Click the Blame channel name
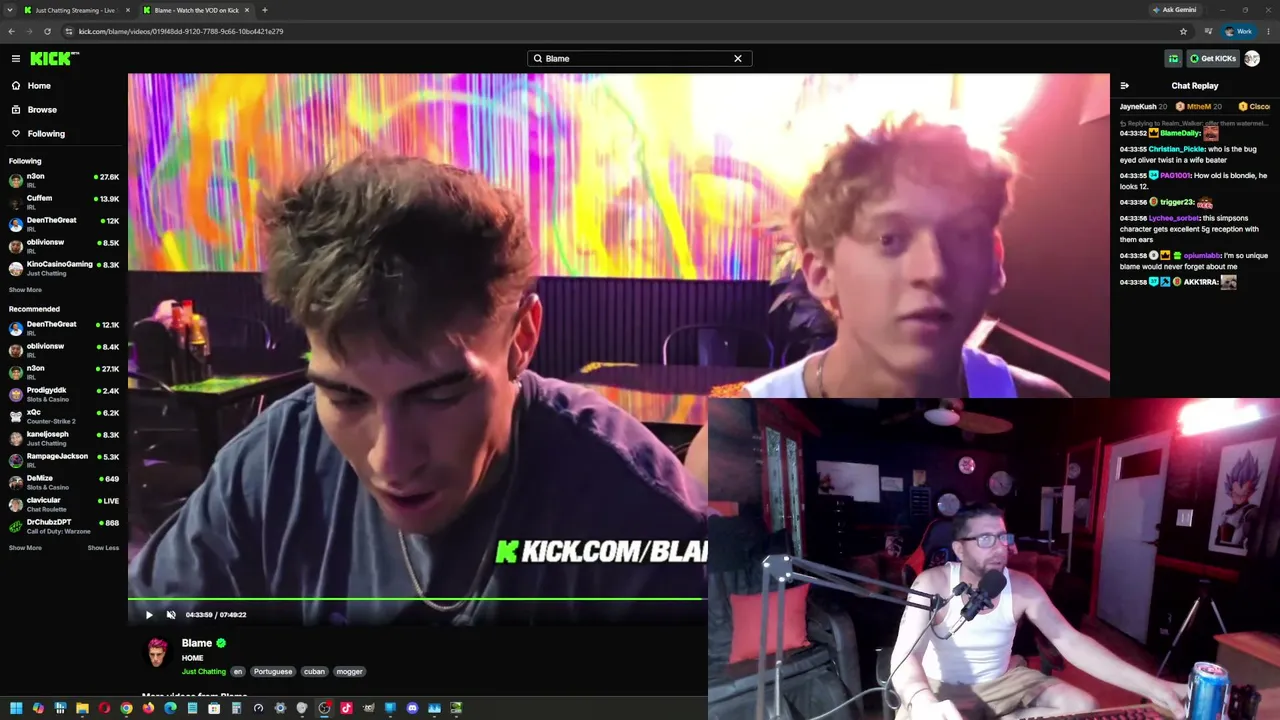Image resolution: width=1280 pixels, height=720 pixels. pos(197,643)
